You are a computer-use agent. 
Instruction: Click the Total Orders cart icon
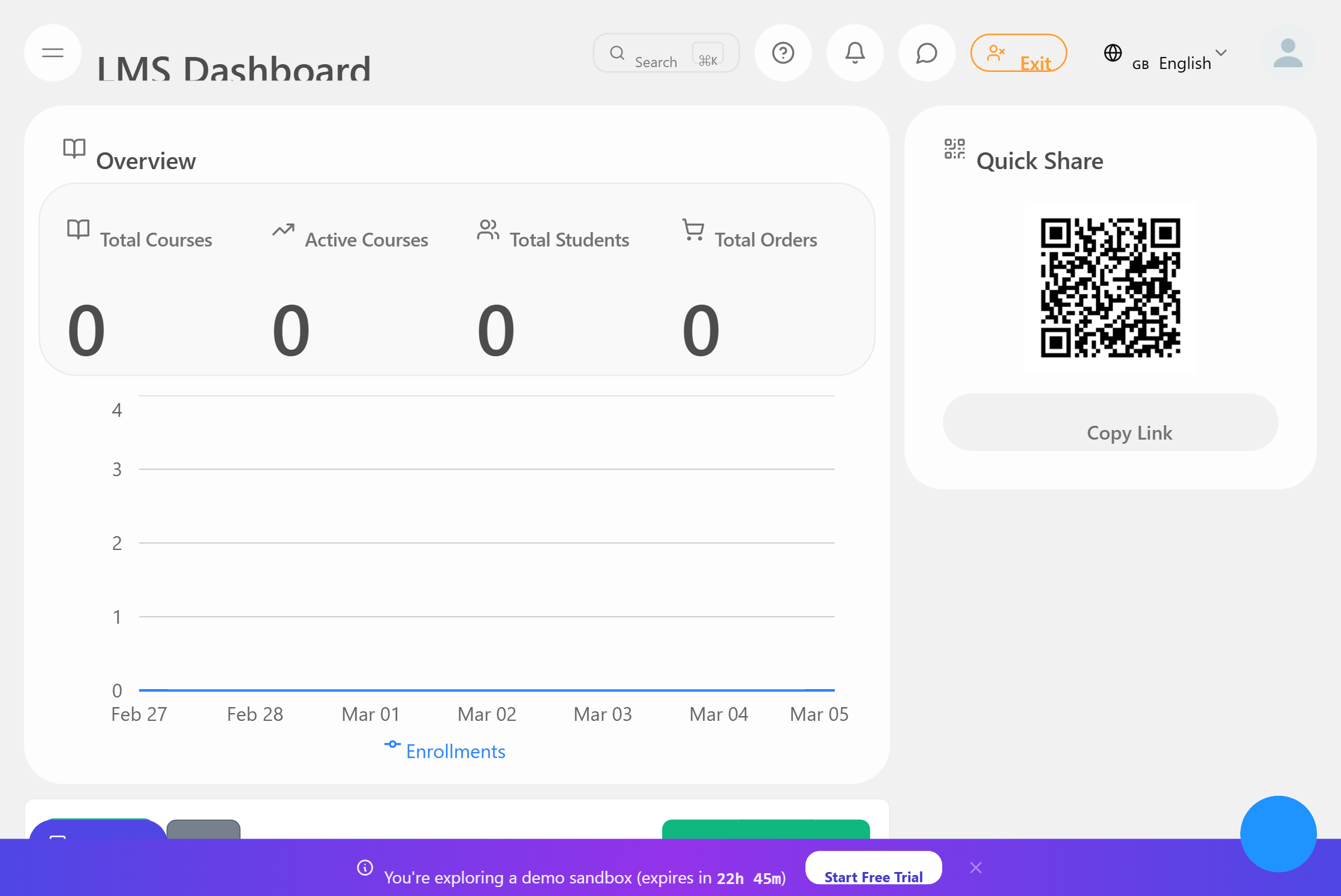click(693, 230)
